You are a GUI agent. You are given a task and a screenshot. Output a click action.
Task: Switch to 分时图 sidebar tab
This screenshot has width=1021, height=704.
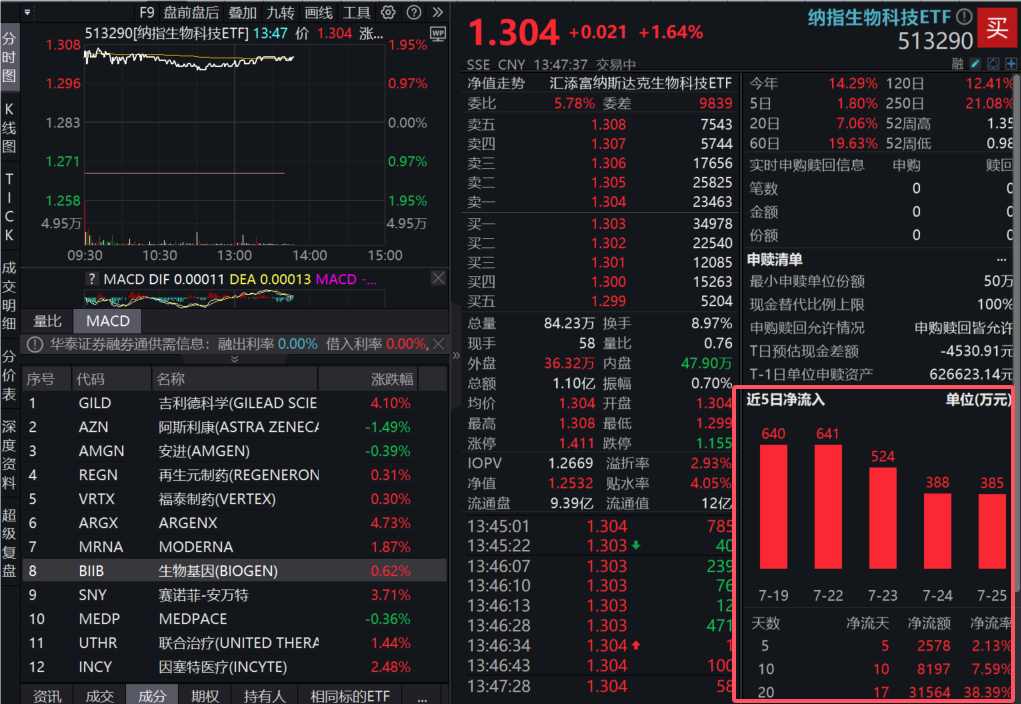[9, 57]
